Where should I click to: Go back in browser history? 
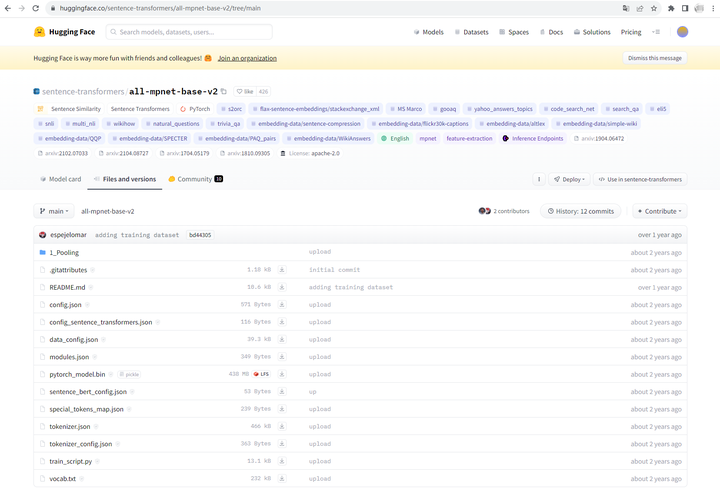point(8,8)
